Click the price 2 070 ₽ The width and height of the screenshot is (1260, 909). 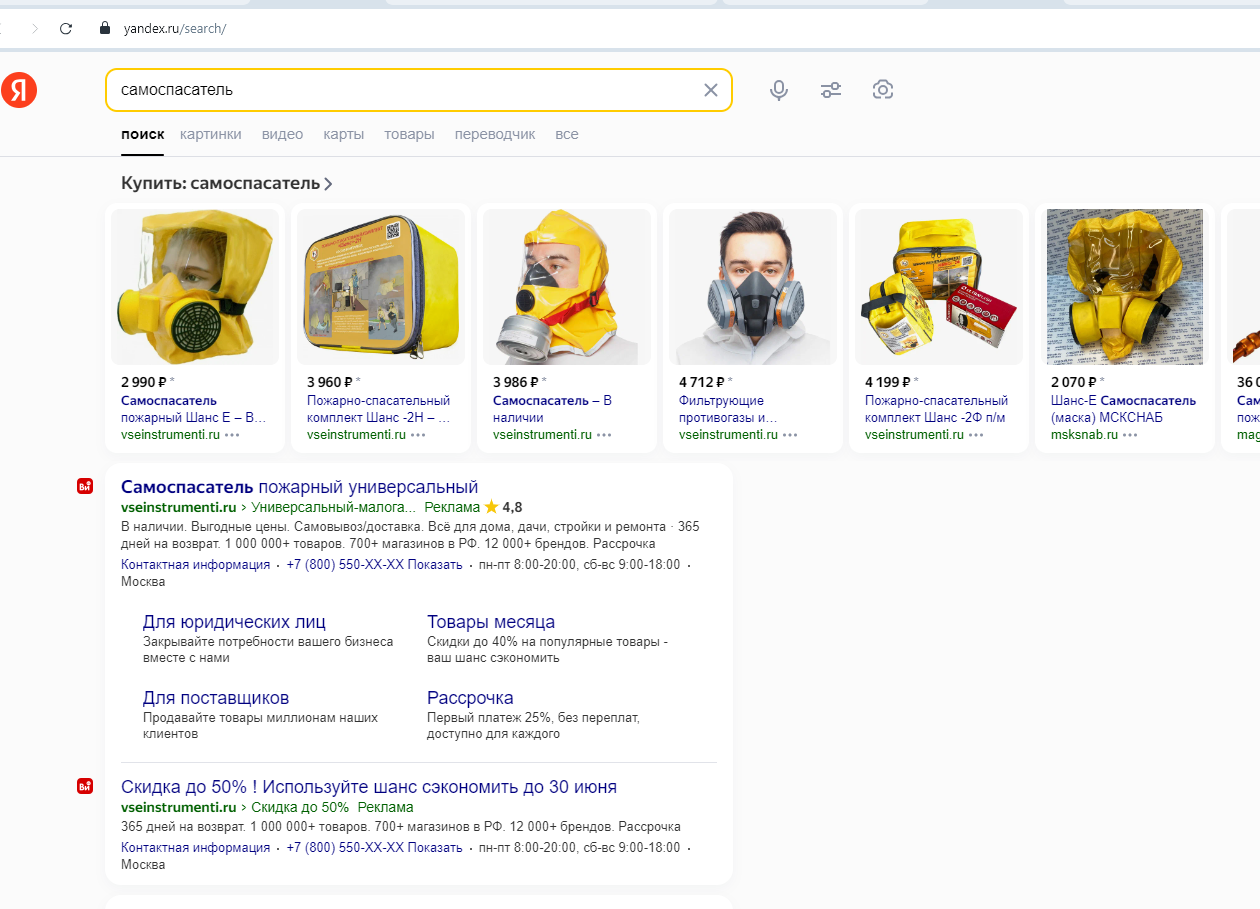coord(1074,381)
